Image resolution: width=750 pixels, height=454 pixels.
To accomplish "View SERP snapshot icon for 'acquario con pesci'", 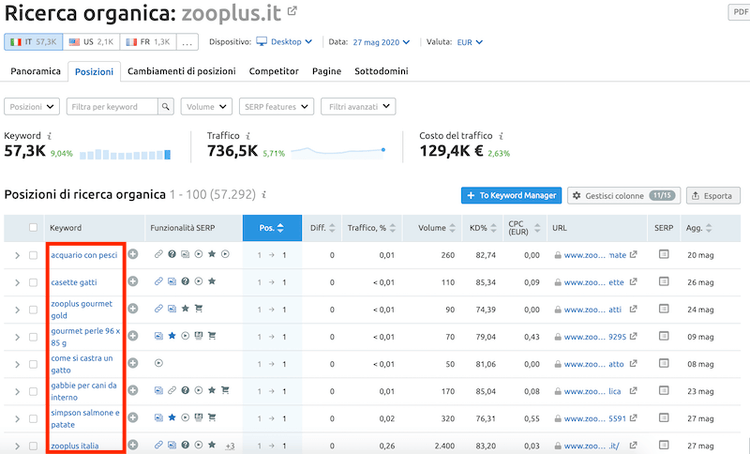I will point(663,255).
